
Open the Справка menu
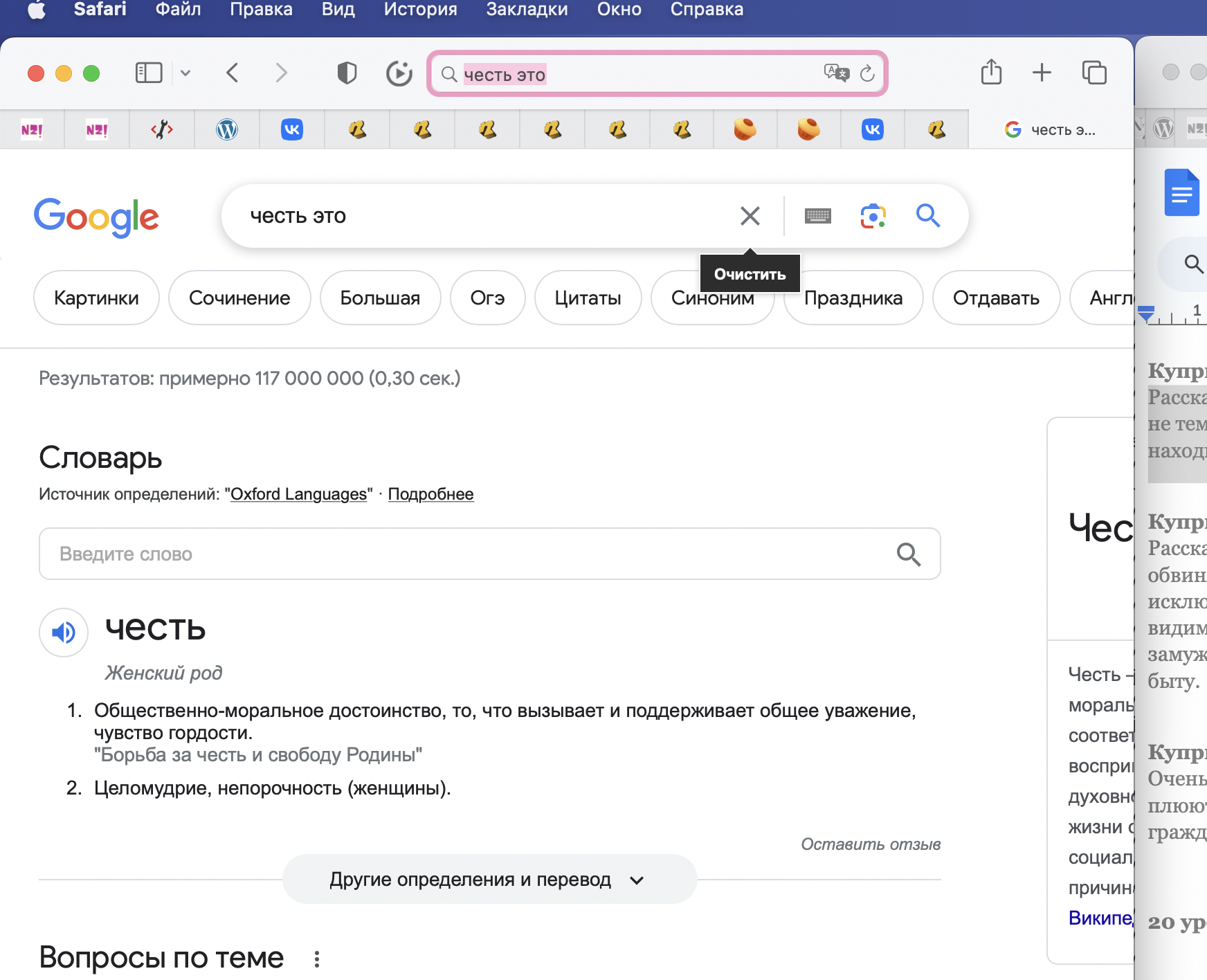[x=707, y=10]
